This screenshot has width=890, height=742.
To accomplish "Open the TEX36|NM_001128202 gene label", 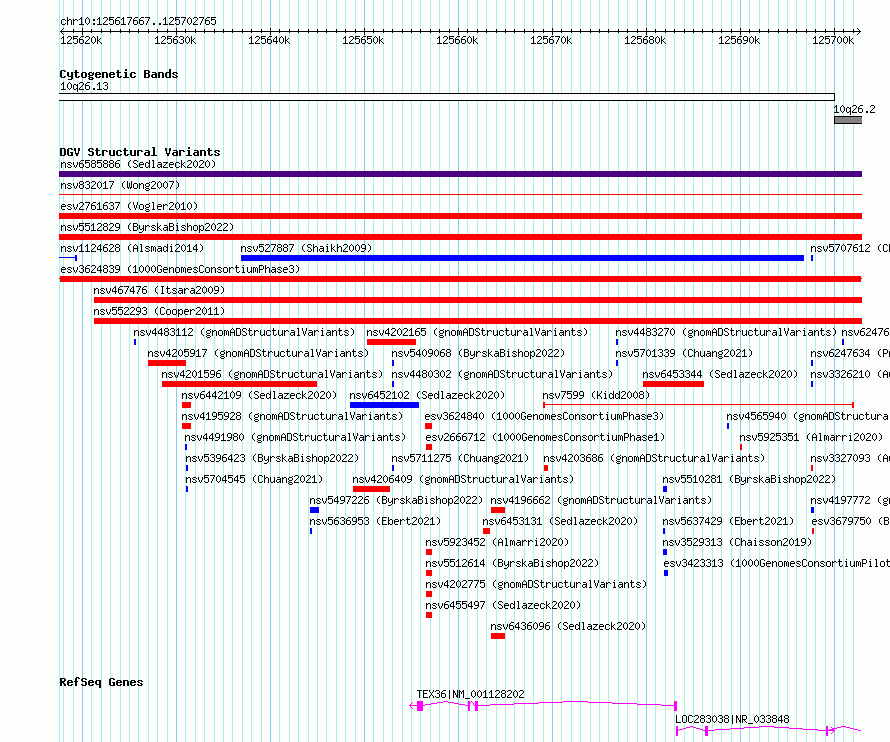I will [471, 694].
